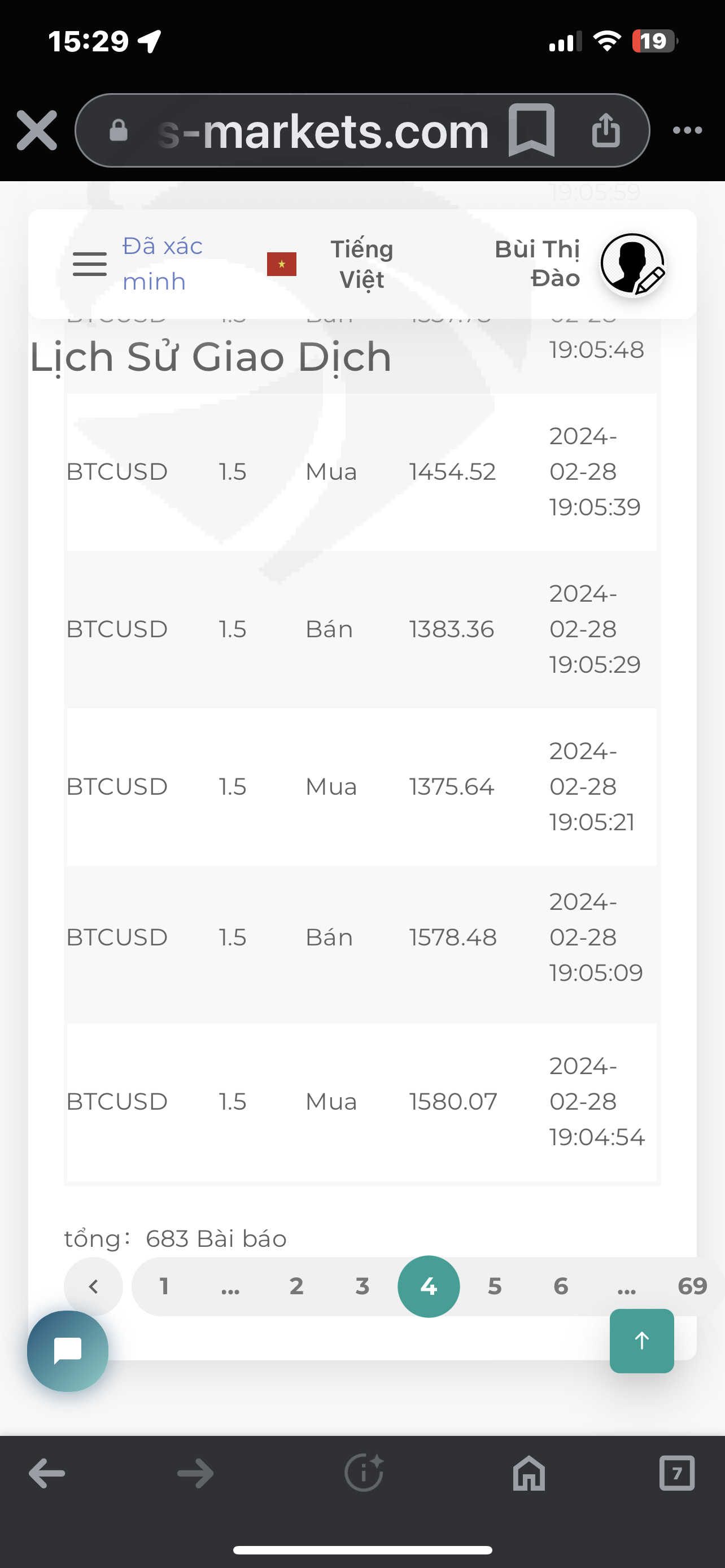Open the three-dot browser options menu
Screen dimensions: 725x1568
(x=687, y=130)
